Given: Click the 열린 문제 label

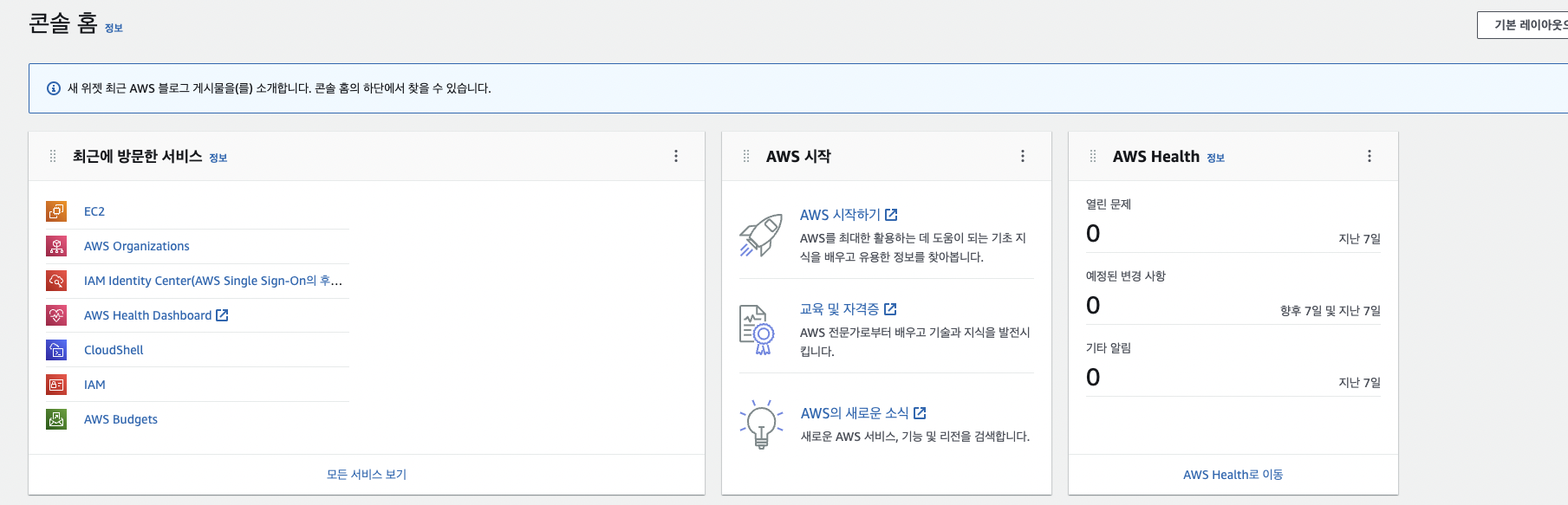Looking at the screenshot, I should tap(1109, 204).
